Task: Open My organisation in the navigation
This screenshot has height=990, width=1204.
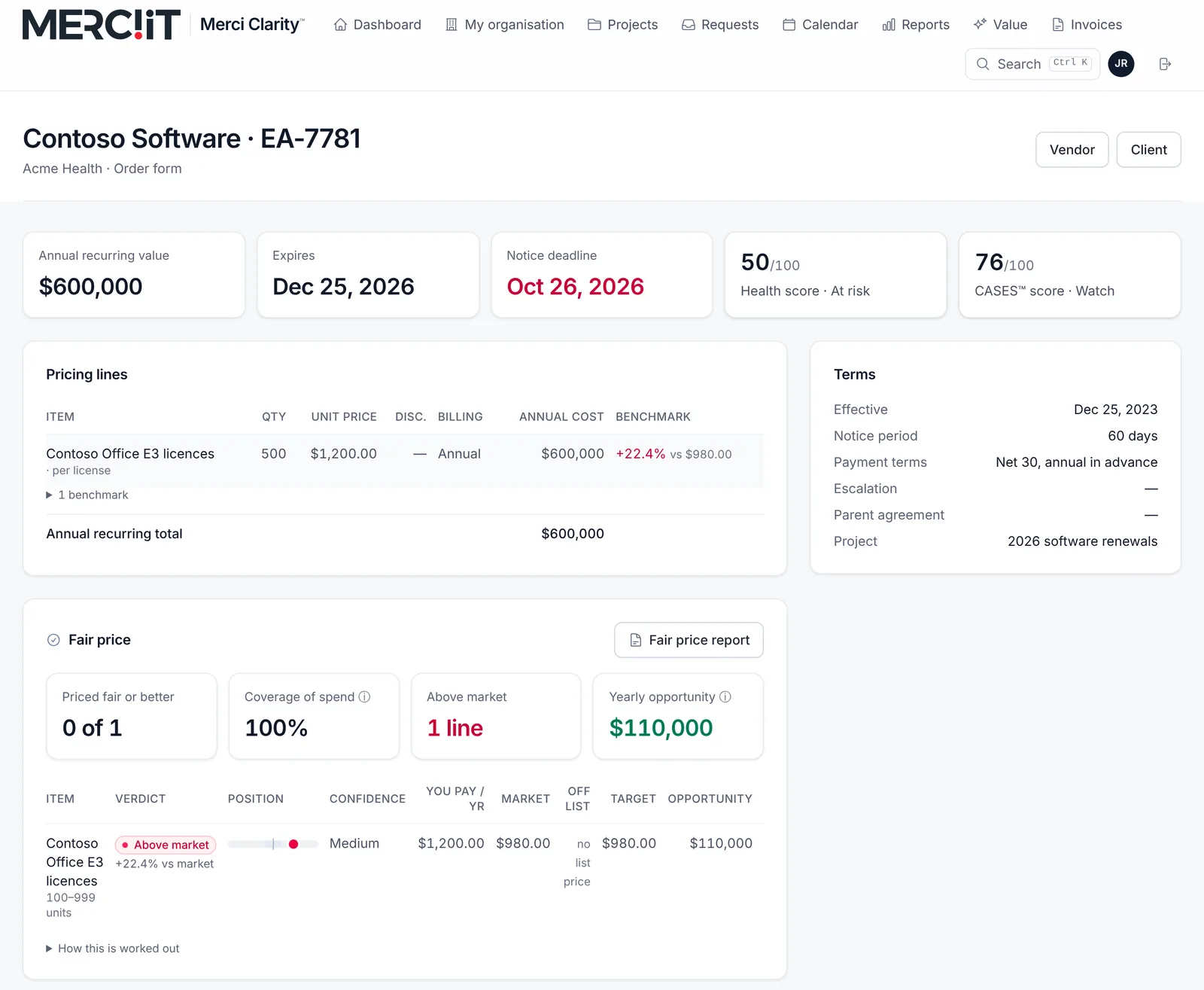Action: (x=505, y=25)
